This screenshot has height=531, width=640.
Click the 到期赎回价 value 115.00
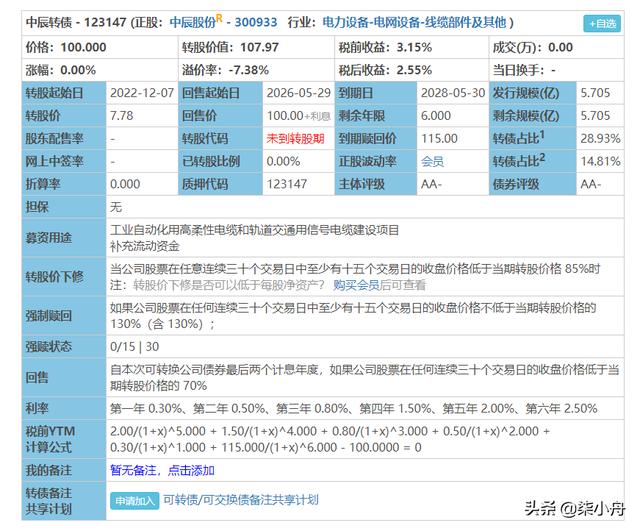point(439,139)
